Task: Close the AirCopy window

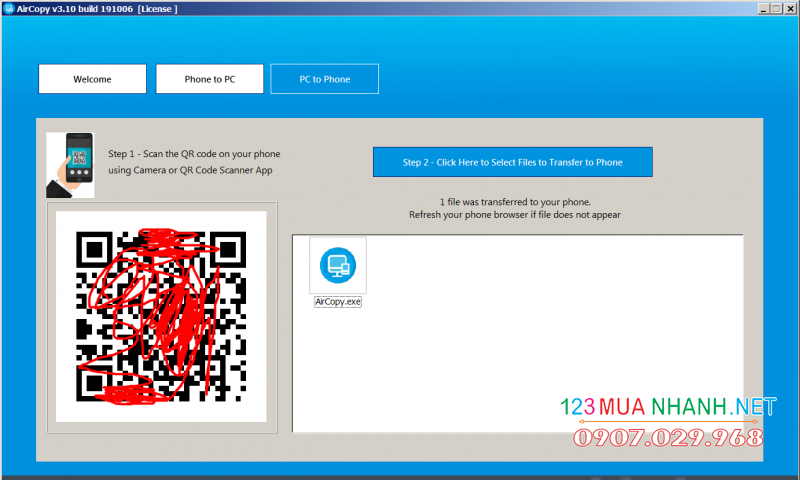Action: tap(790, 9)
